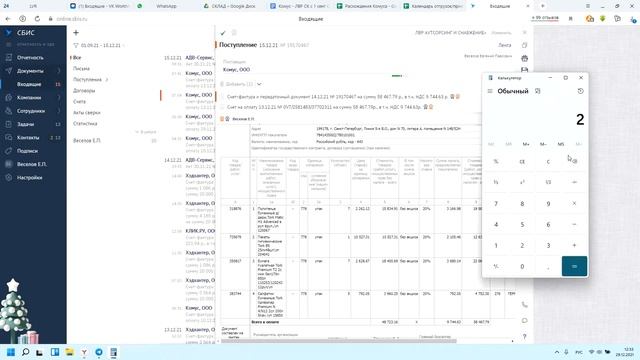This screenshot has width=640, height=360.
Task: Click the help question mark icon
Action: (524, 337)
